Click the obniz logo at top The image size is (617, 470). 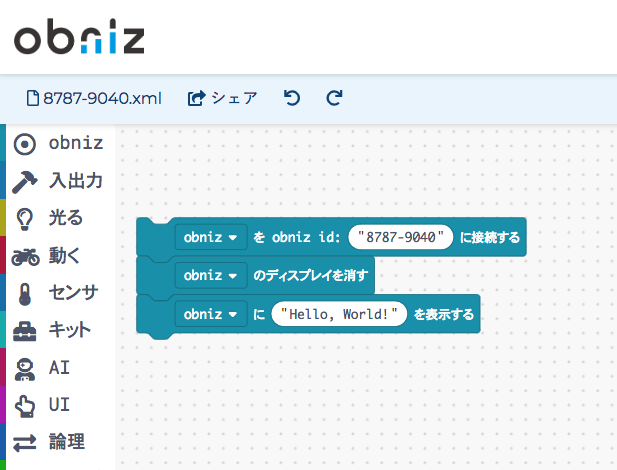(x=79, y=38)
